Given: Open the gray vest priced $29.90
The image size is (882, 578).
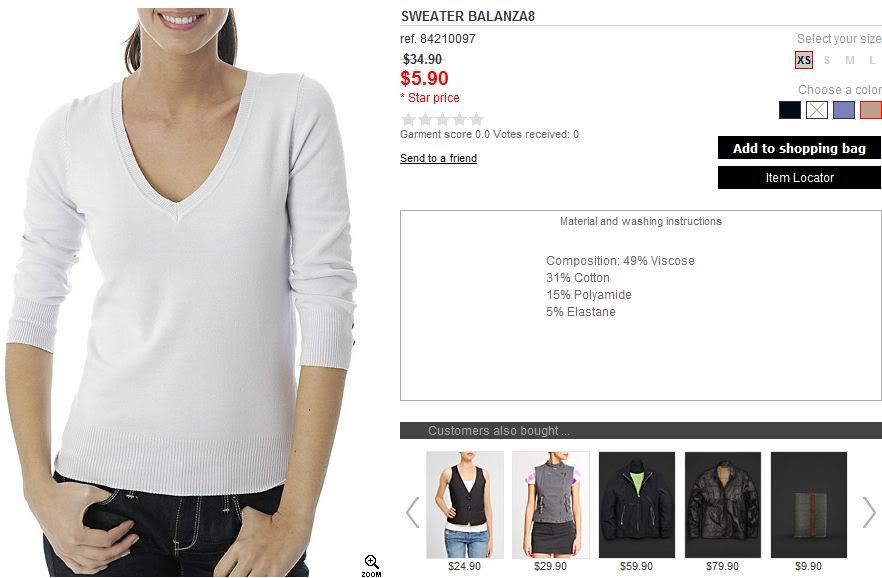Looking at the screenshot, I should coord(551,505).
